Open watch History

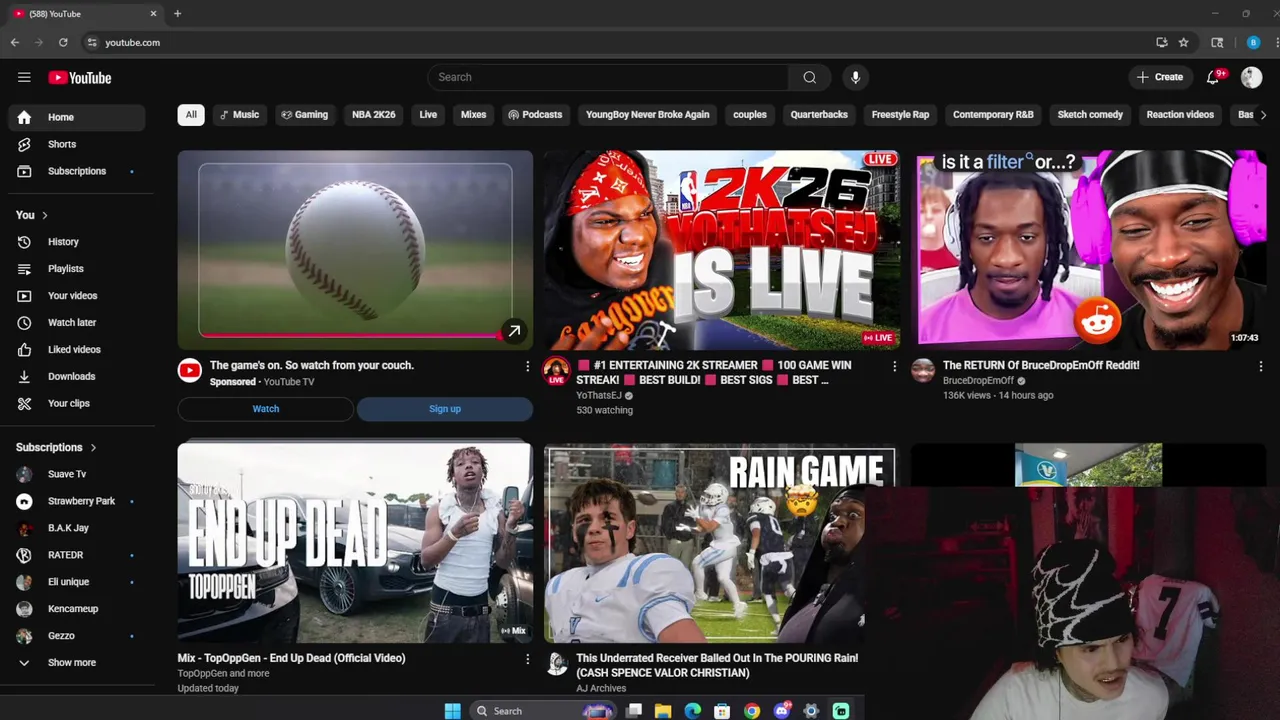pos(76,242)
